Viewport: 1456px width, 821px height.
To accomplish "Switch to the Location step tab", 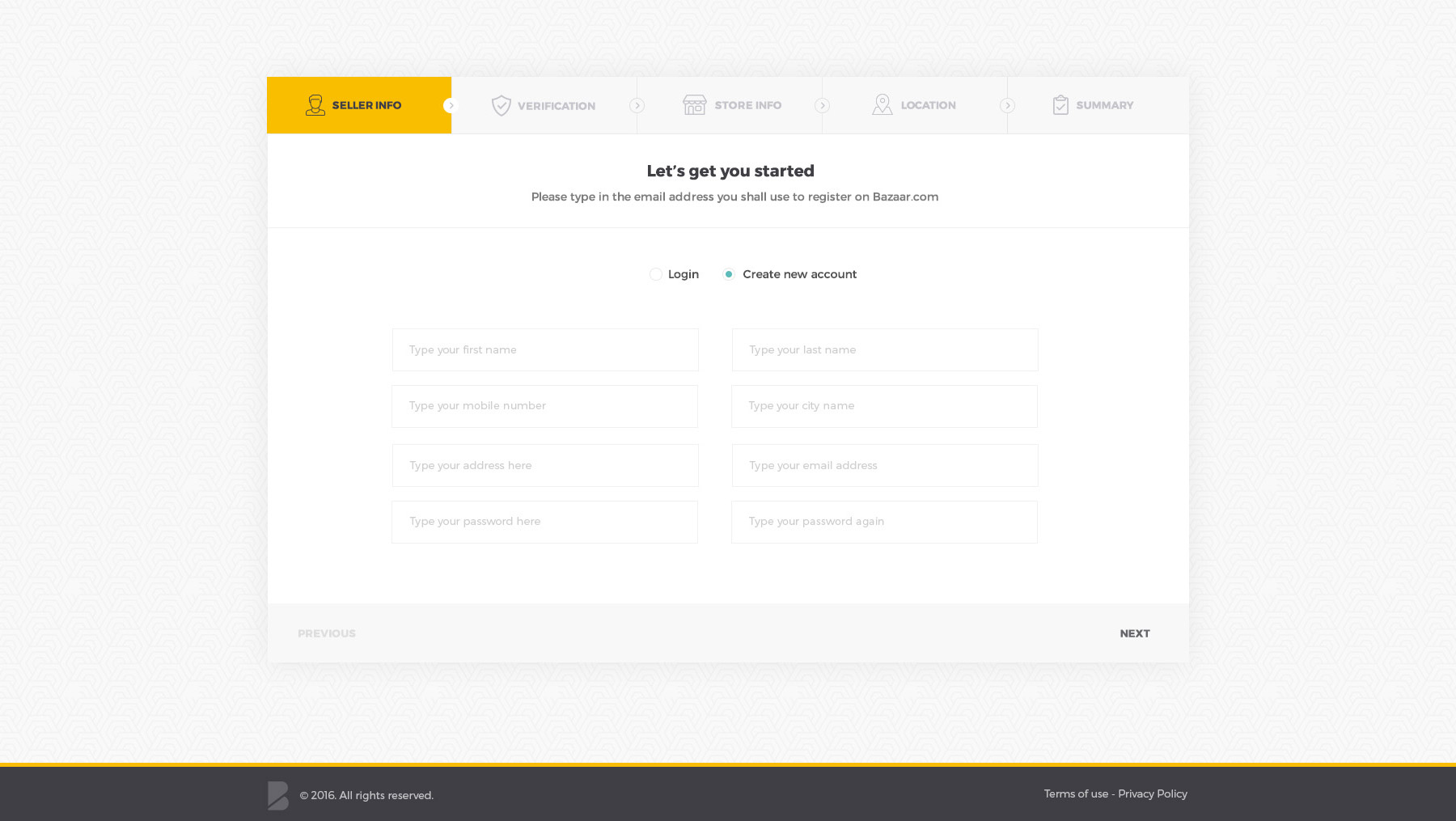I will 915,105.
